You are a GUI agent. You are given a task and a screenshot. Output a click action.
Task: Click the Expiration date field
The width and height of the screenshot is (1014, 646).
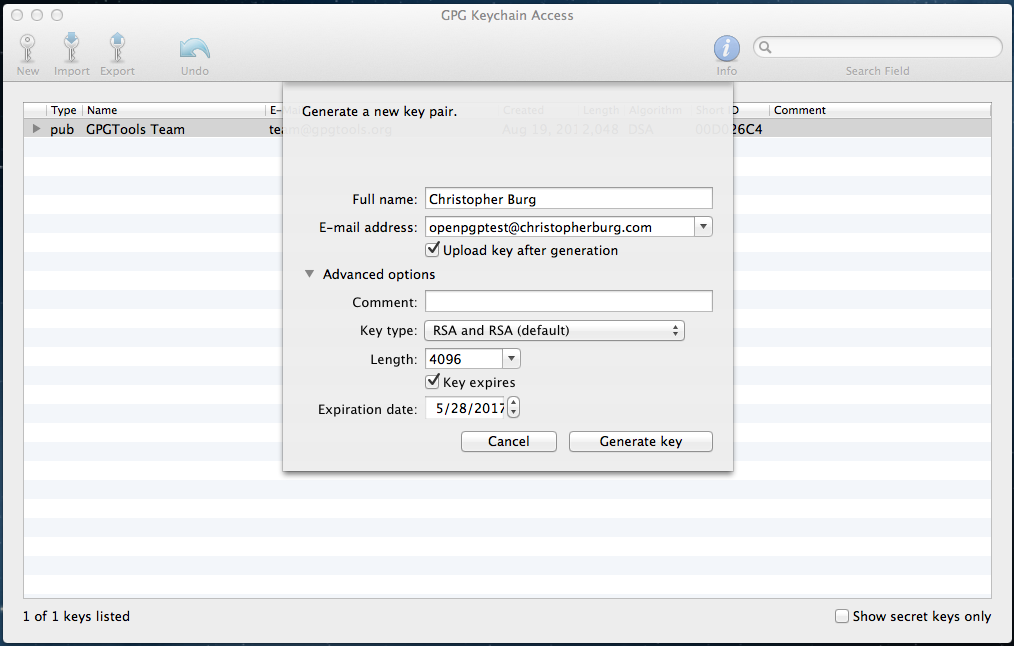coord(465,408)
